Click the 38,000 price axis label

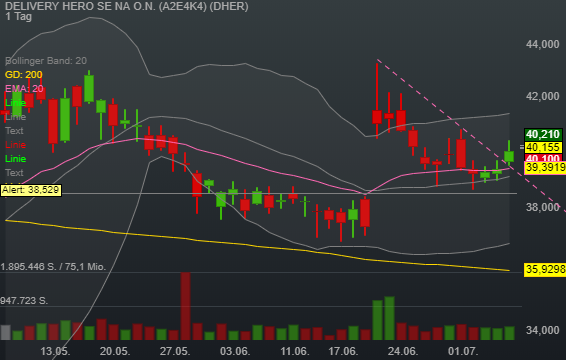tap(543, 207)
